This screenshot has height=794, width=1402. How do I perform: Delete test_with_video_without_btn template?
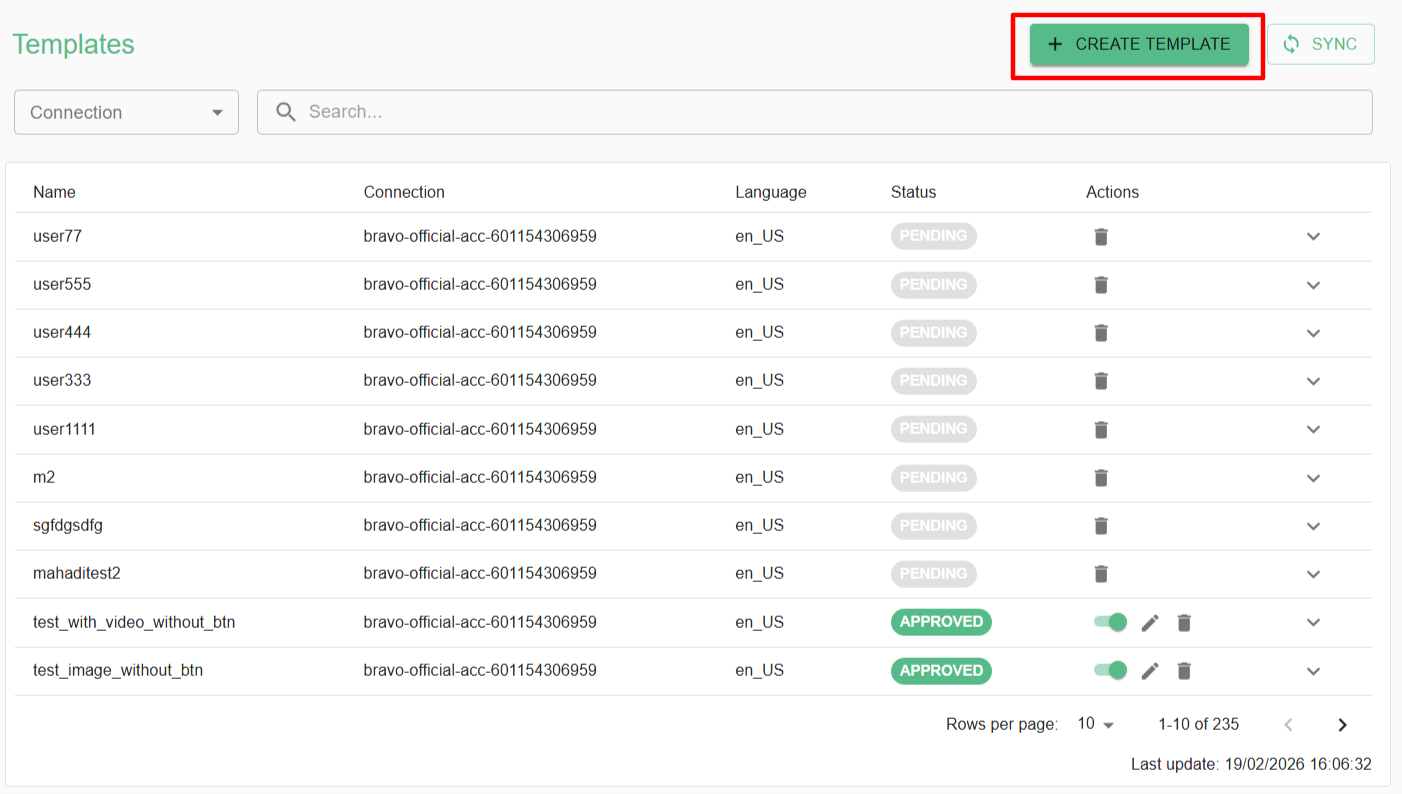click(1184, 623)
